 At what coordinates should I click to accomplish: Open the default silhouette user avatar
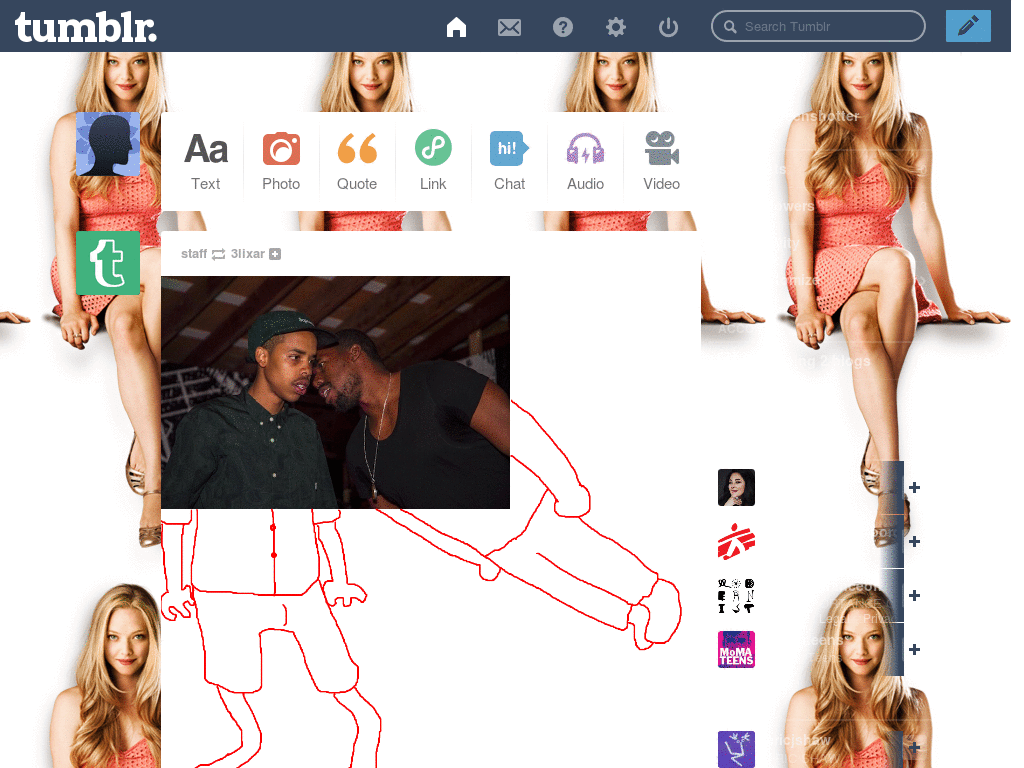(108, 144)
